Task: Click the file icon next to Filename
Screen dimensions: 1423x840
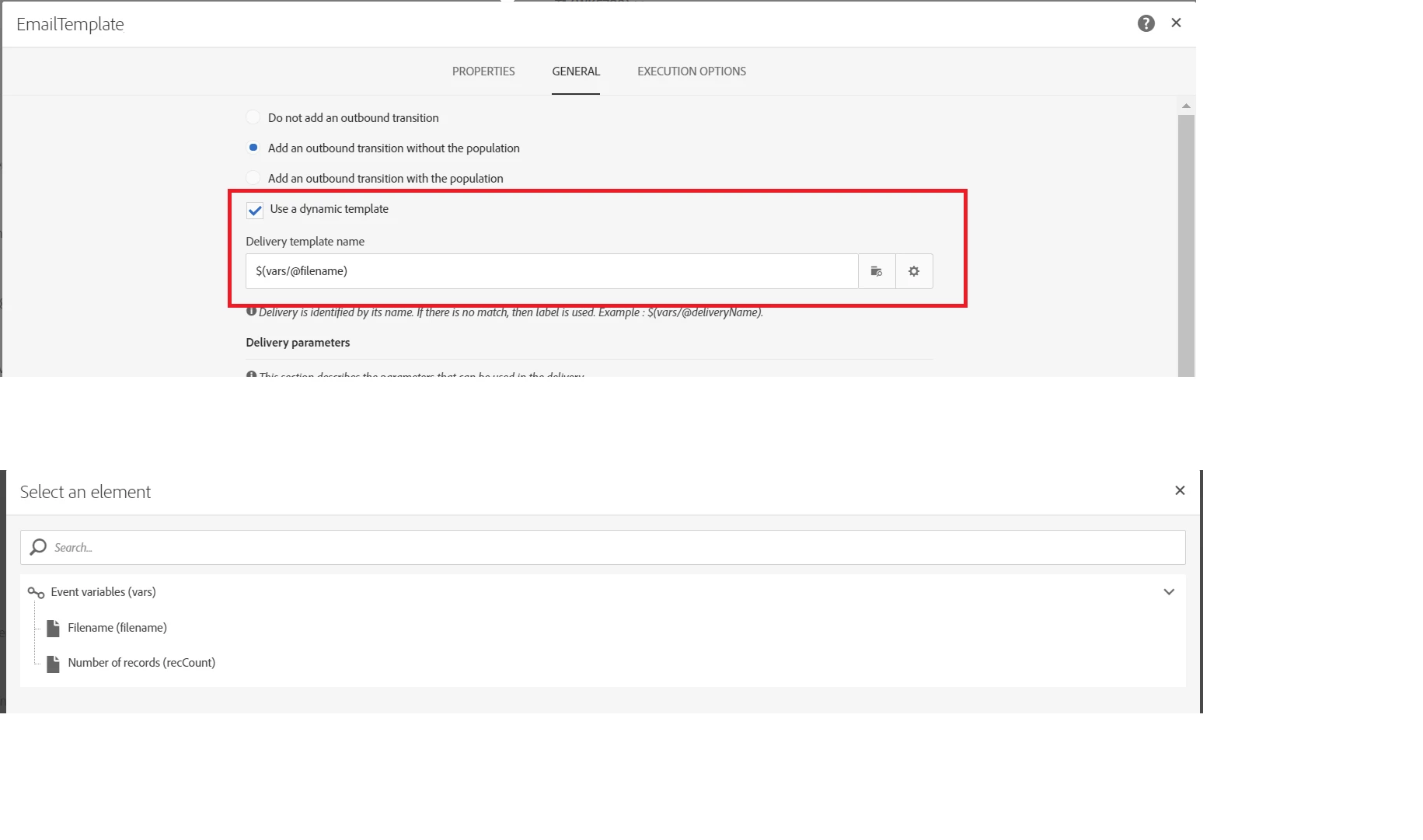Action: tap(53, 628)
